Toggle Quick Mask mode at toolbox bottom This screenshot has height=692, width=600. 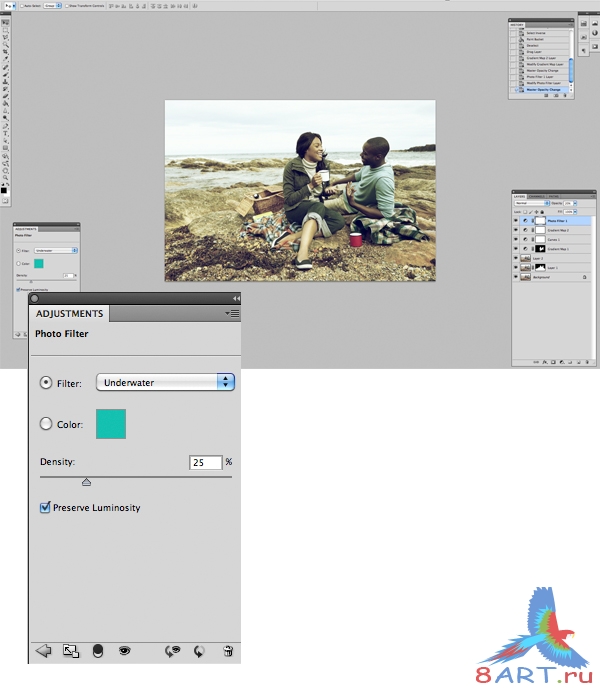5,201
